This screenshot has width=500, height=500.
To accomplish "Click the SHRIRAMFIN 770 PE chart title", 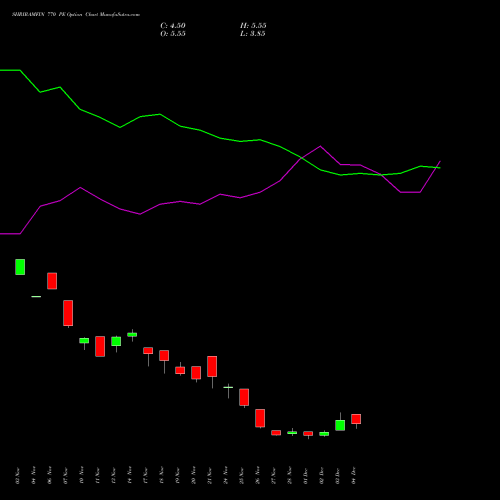I will click(x=76, y=15).
